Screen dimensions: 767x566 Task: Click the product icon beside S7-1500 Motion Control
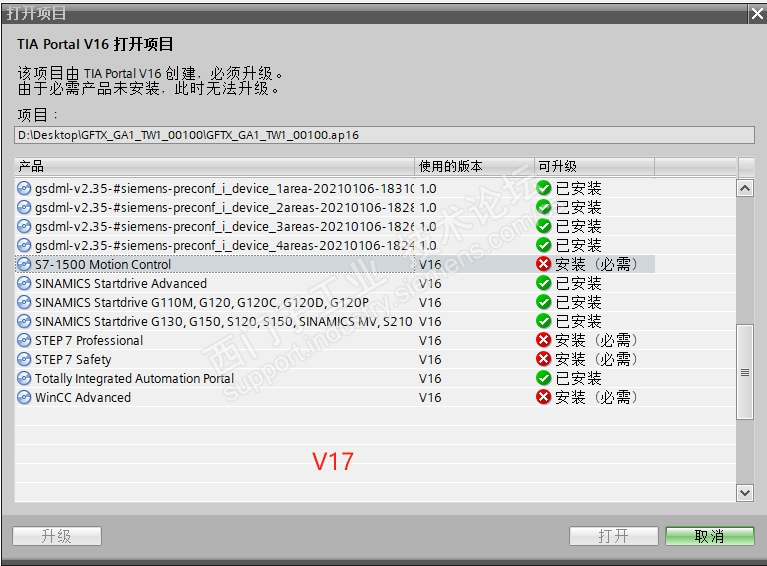(23, 265)
